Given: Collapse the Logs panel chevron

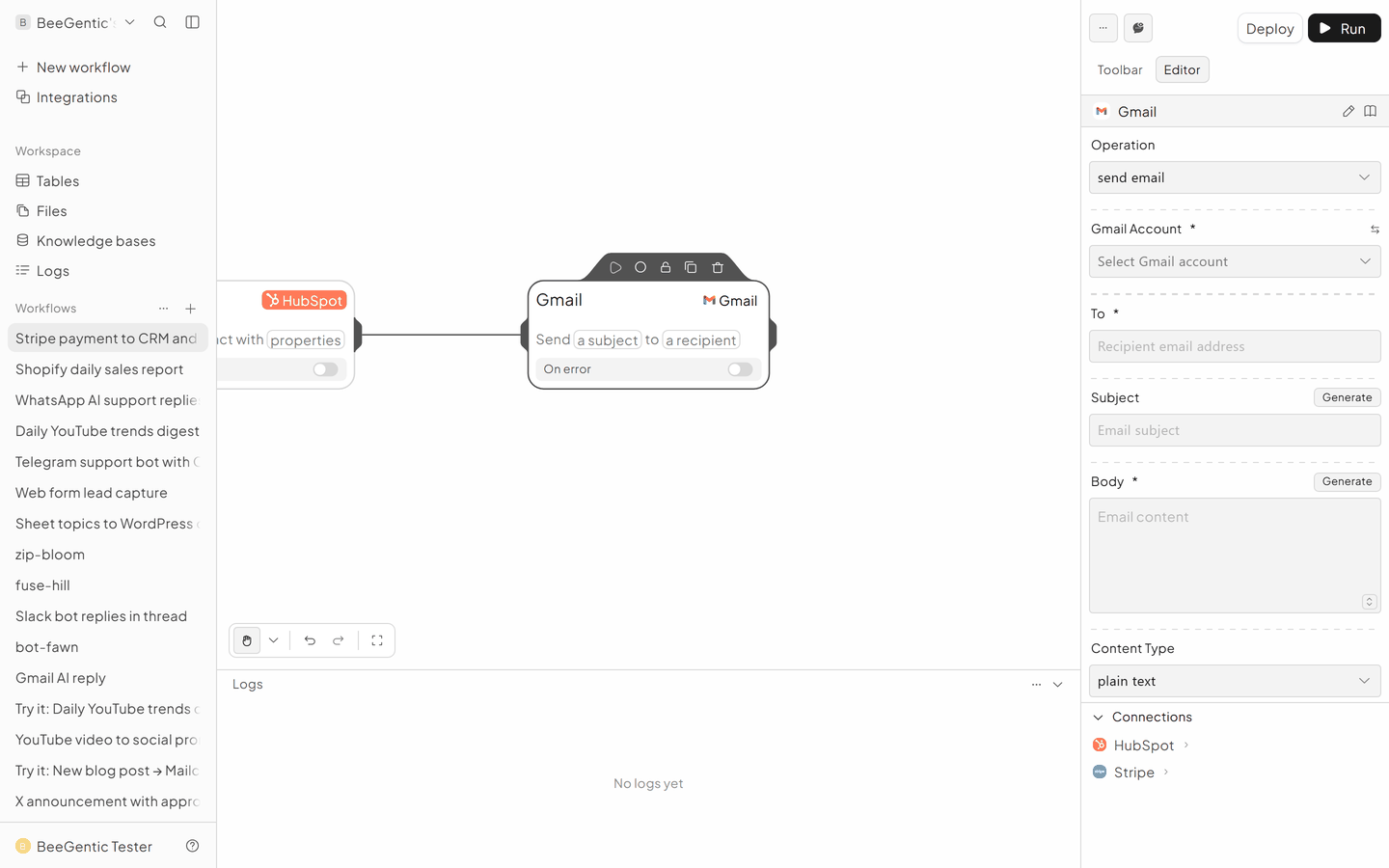Looking at the screenshot, I should 1057,685.
